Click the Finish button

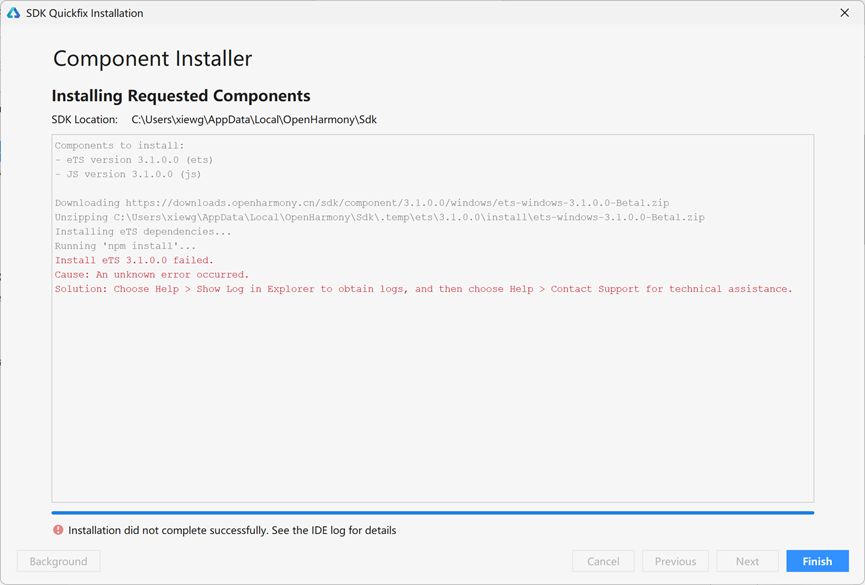817,561
